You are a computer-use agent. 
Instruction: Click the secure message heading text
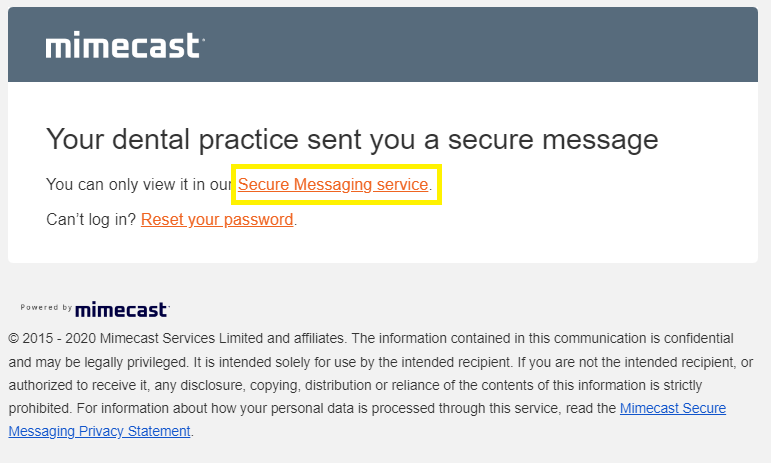click(x=352, y=139)
